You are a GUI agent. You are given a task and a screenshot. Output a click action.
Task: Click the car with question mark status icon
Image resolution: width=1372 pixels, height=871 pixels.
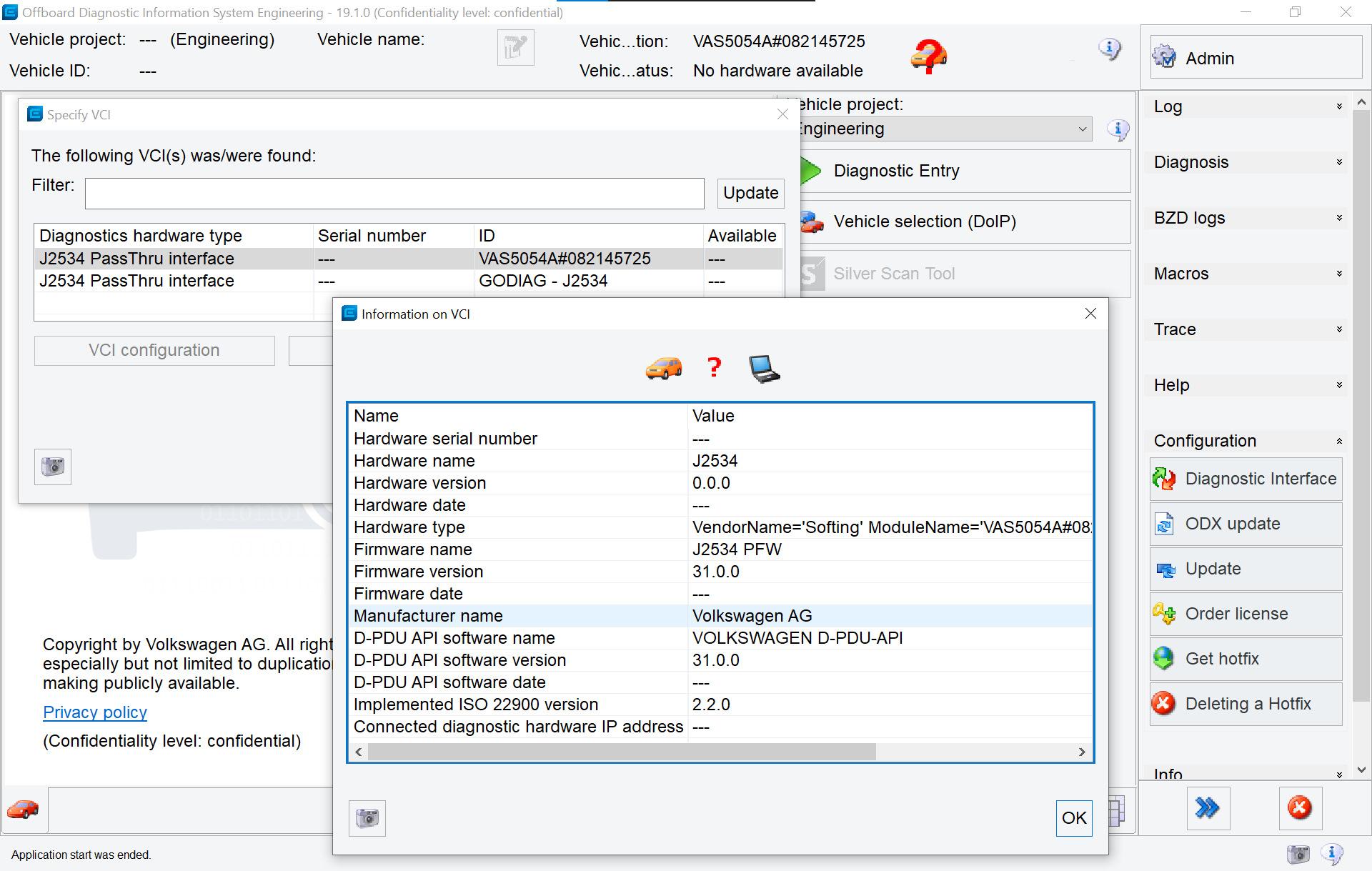coord(929,56)
